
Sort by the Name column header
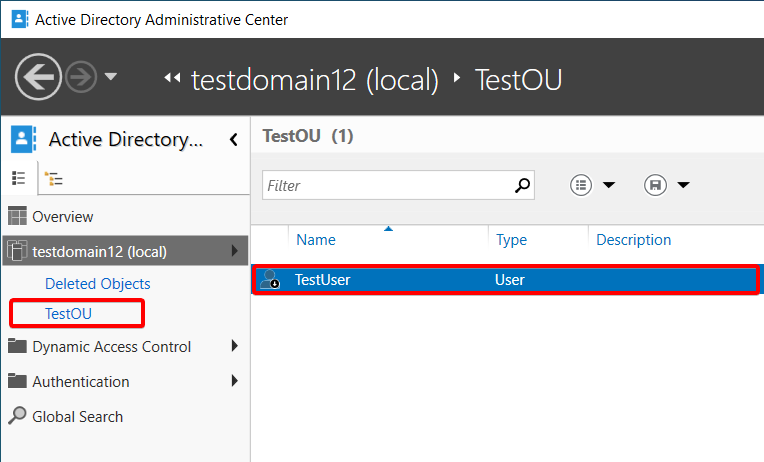click(316, 240)
